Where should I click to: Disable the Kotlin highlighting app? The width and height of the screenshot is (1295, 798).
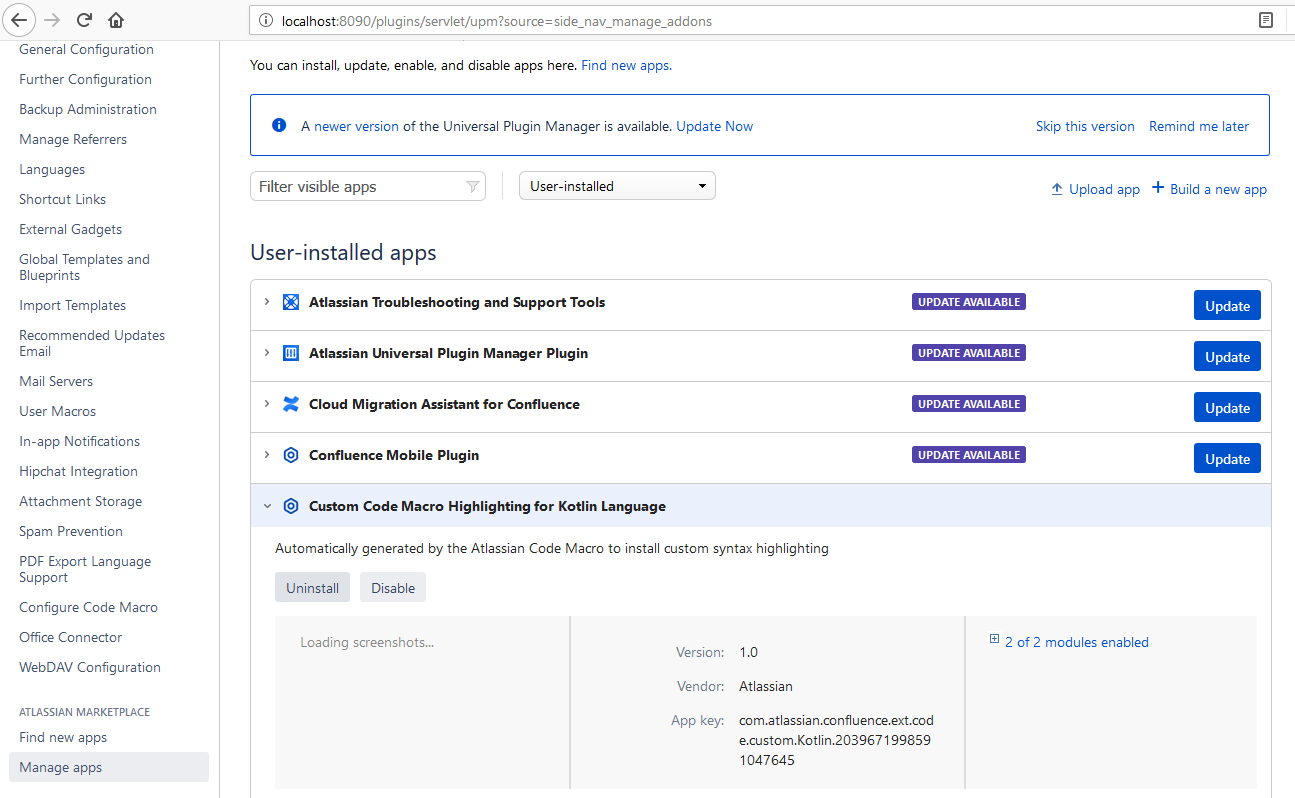(x=393, y=588)
